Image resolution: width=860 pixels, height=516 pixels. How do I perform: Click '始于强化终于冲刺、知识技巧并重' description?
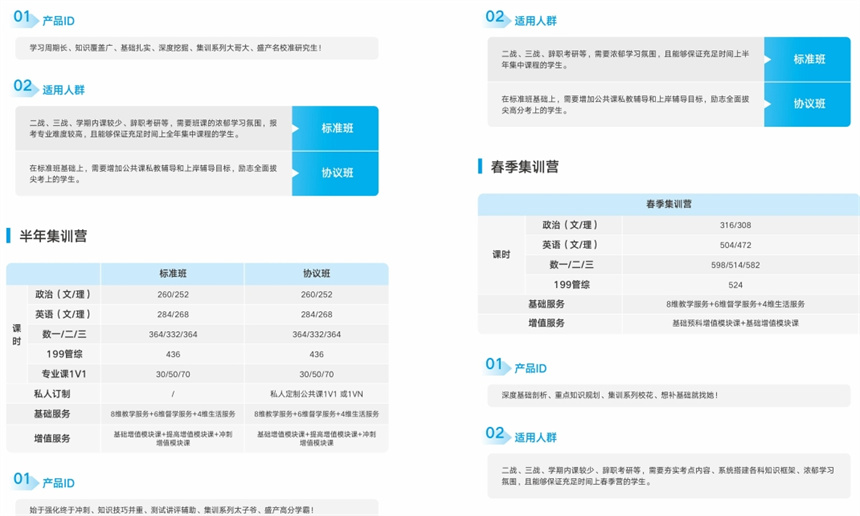[172, 510]
